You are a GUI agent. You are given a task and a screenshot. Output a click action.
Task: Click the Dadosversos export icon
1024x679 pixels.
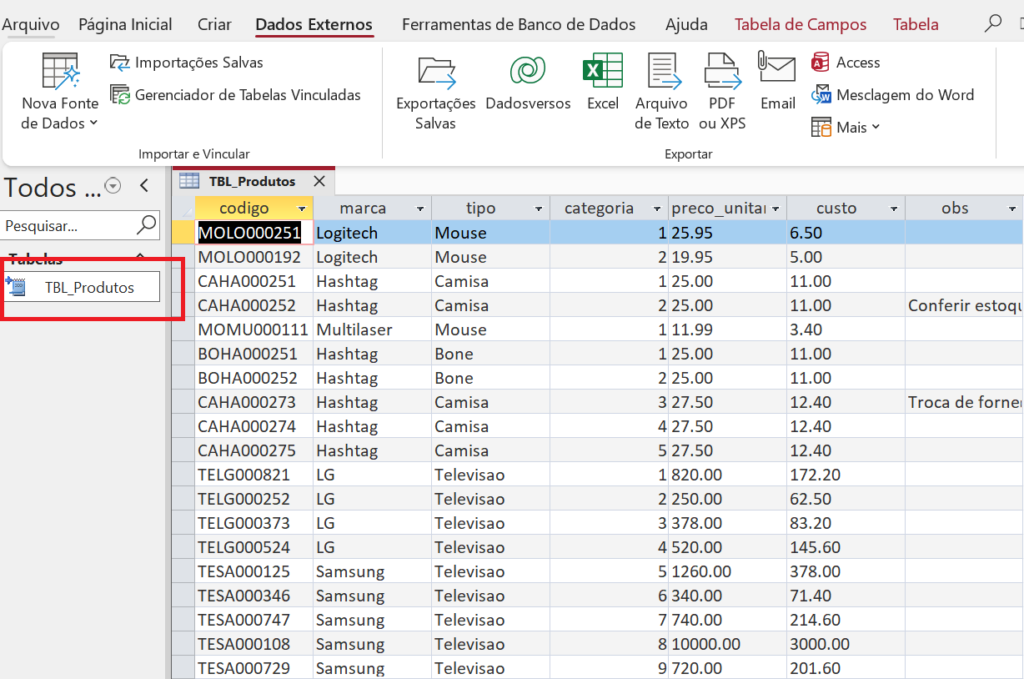pyautogui.click(x=527, y=72)
